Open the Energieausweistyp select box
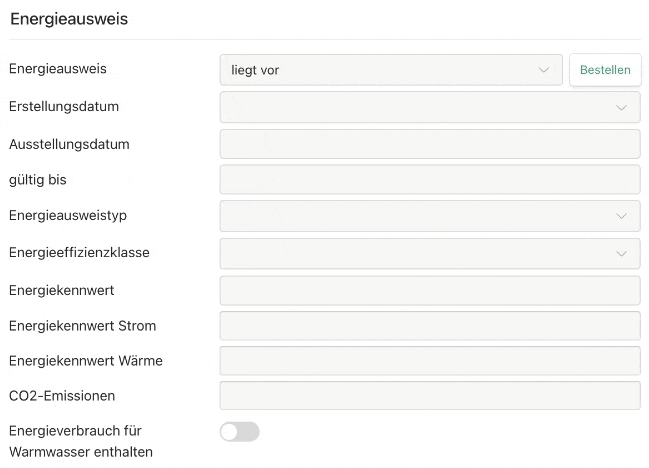 coord(420,216)
